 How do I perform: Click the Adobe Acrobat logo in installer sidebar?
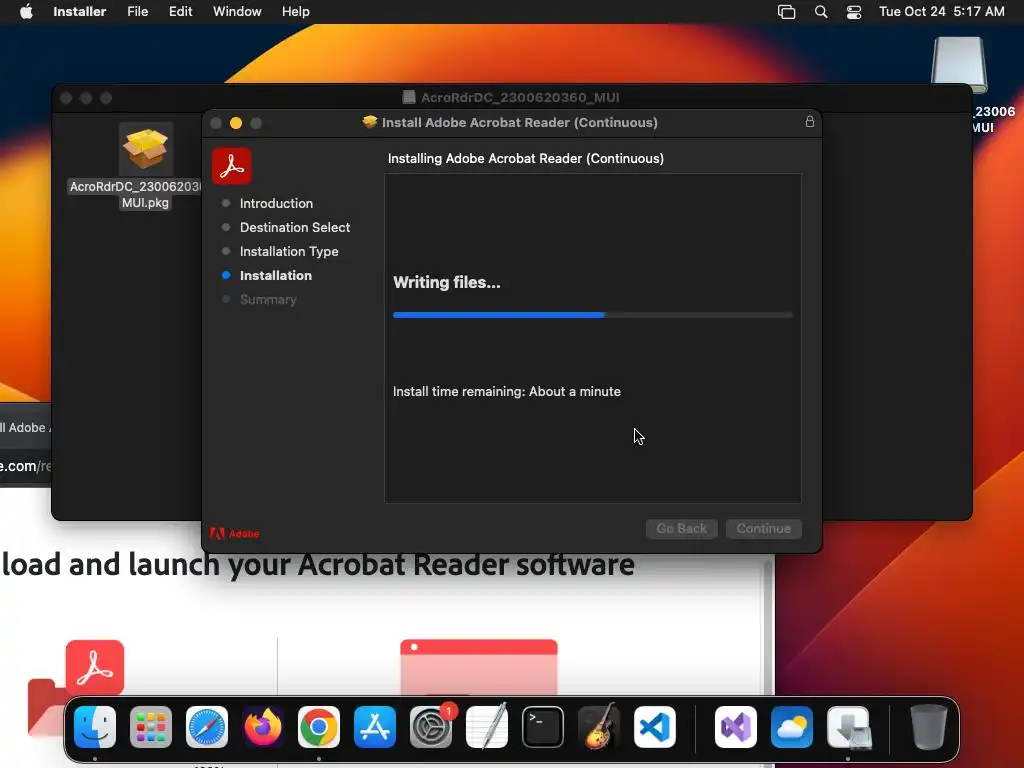232,166
